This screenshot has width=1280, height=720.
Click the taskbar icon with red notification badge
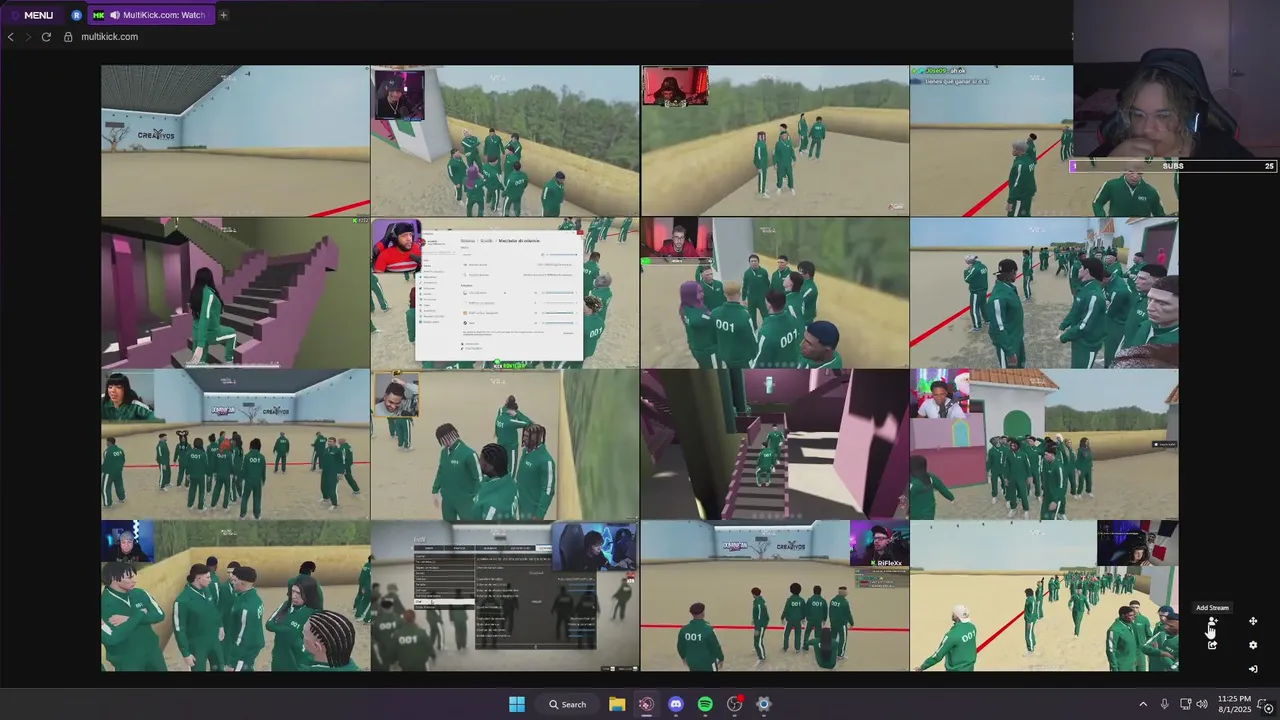(x=735, y=704)
